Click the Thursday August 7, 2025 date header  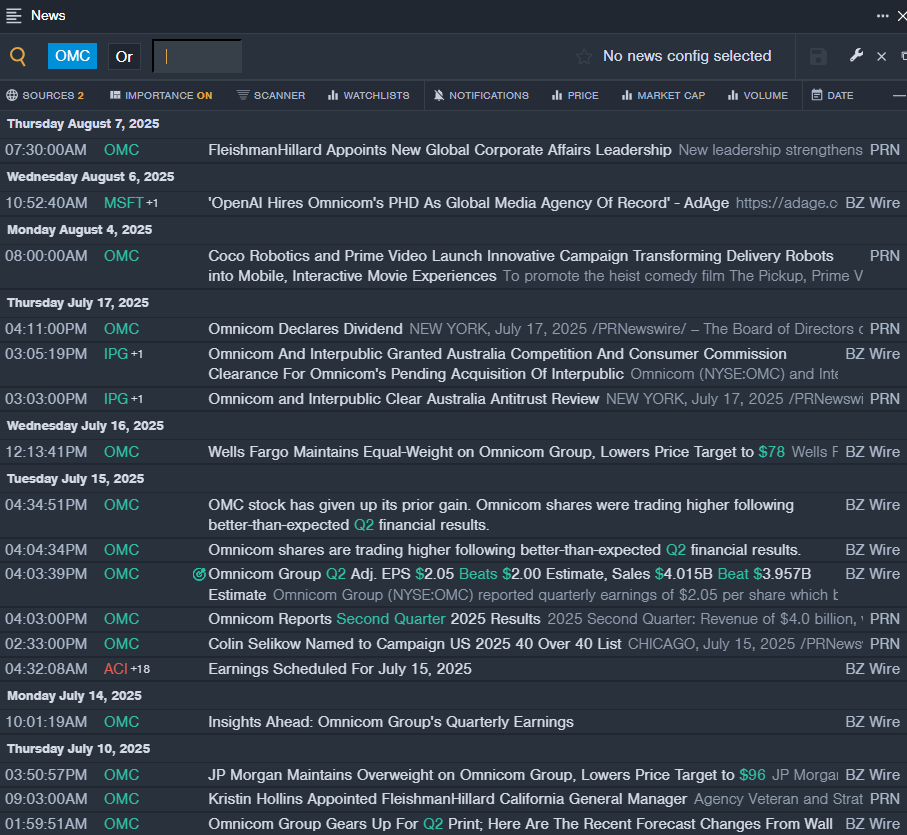point(83,124)
